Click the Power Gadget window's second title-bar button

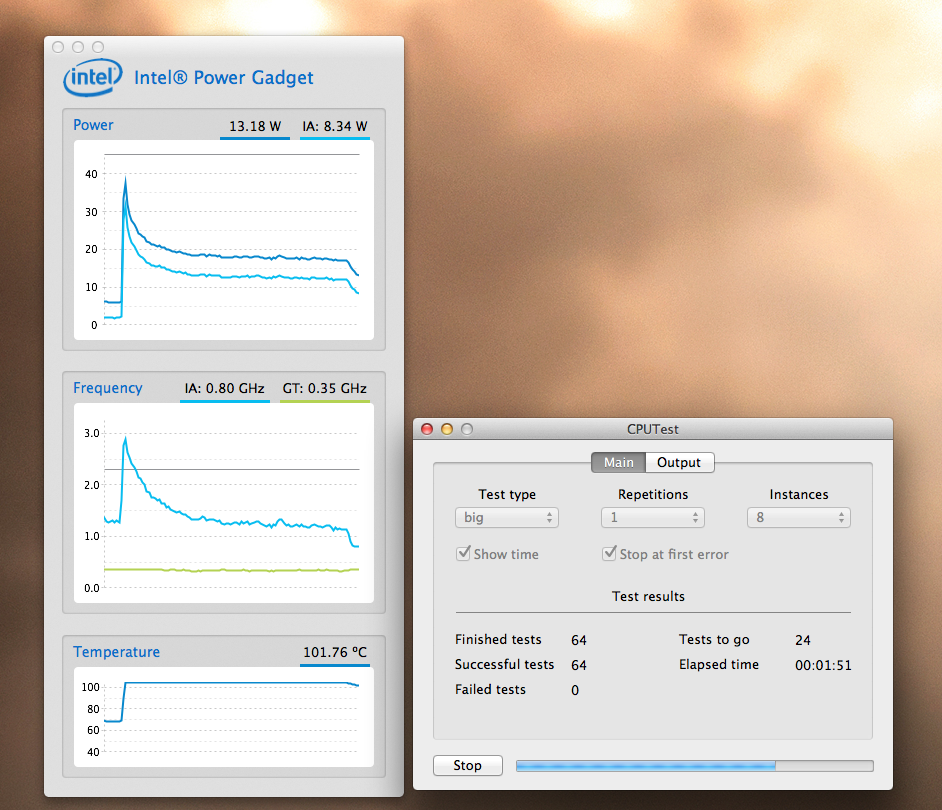click(78, 47)
